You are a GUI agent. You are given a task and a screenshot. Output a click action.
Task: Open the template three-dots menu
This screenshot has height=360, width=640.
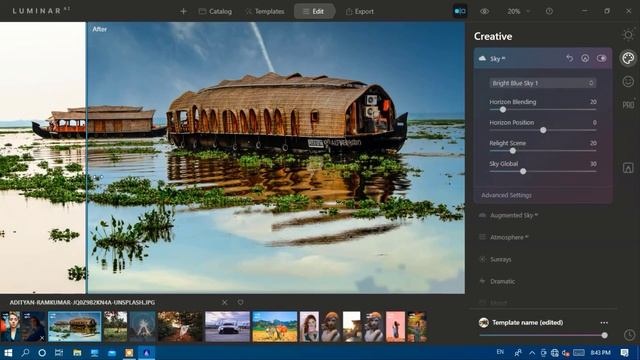604,322
